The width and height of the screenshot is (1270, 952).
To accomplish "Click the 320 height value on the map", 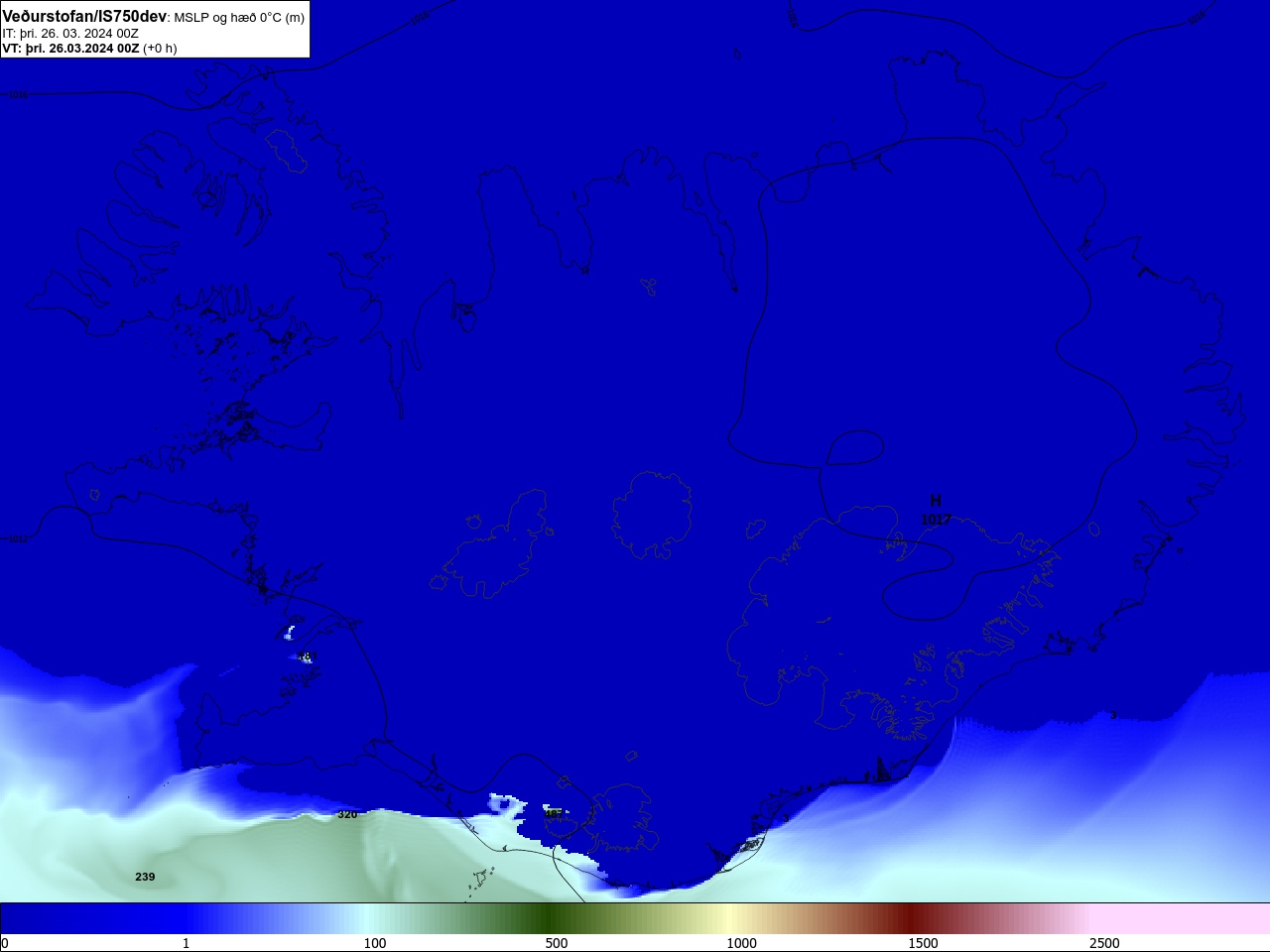I will click(x=347, y=814).
